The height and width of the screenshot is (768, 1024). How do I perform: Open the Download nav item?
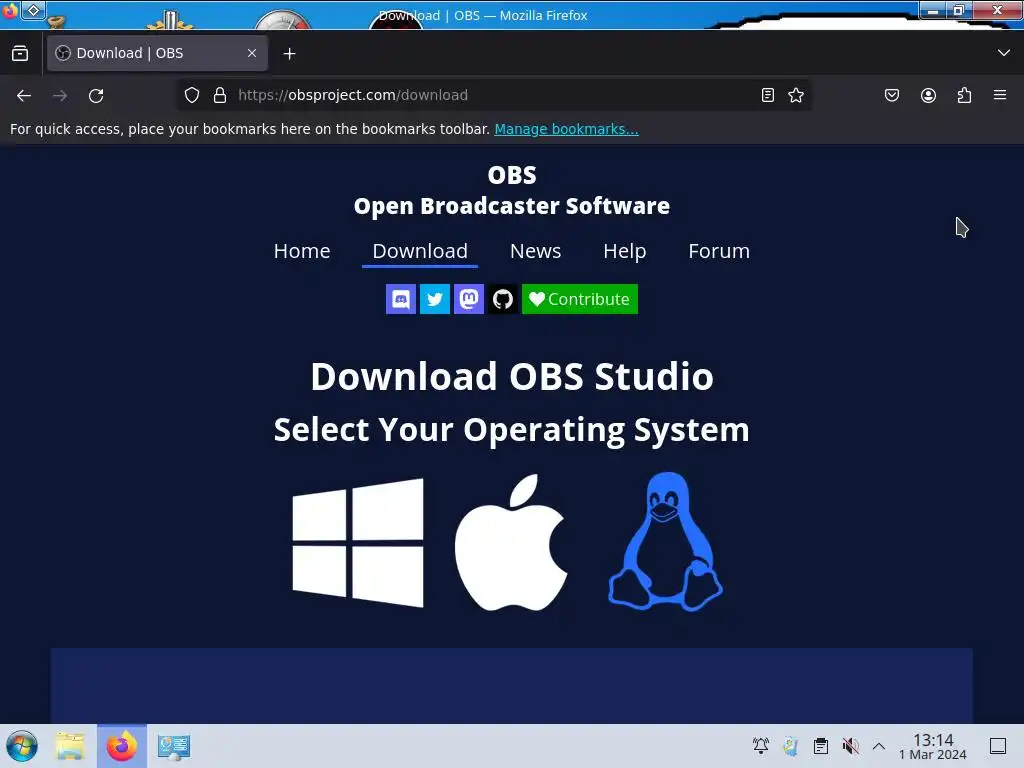pyautogui.click(x=420, y=251)
